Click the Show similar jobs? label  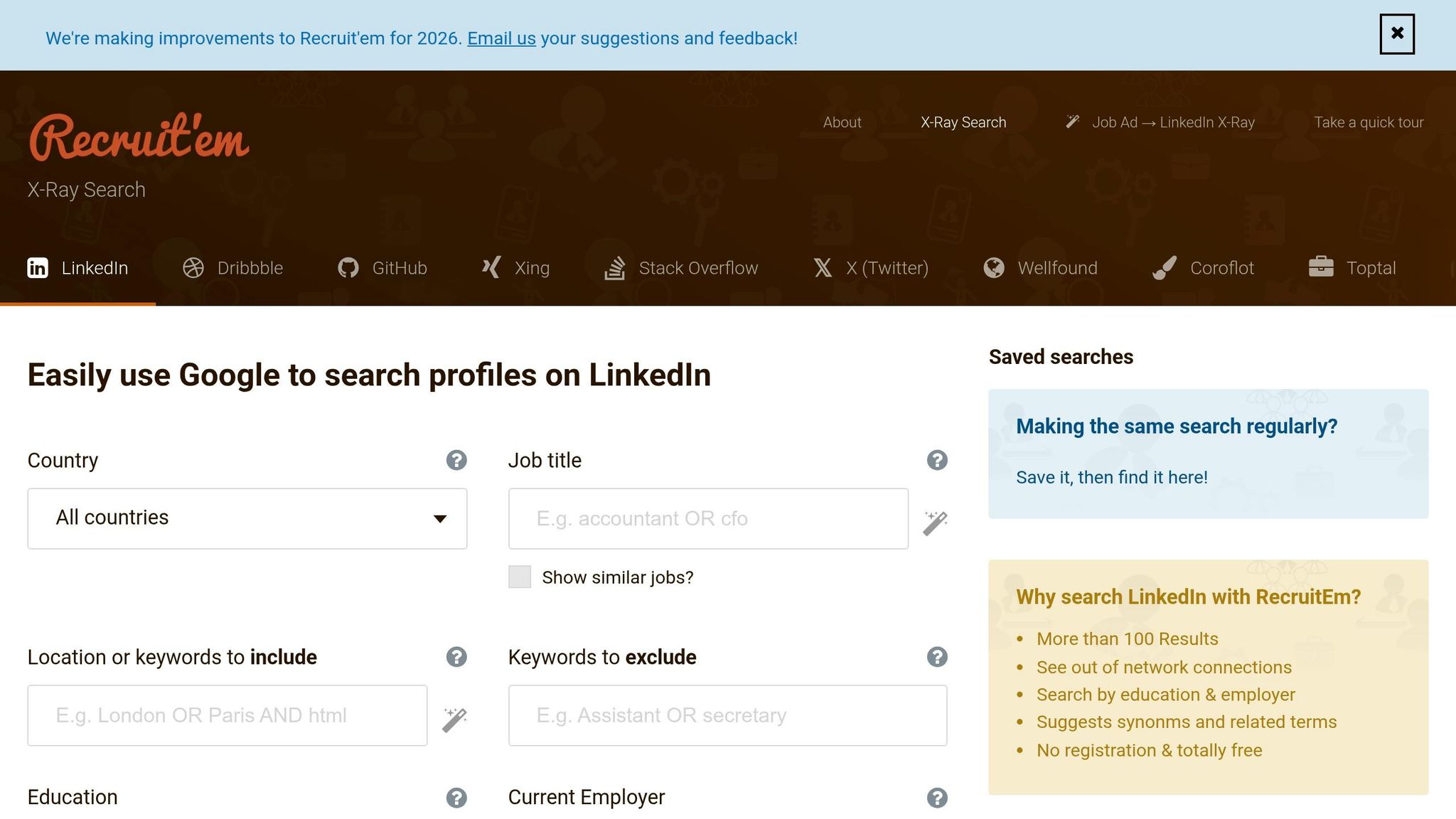618,577
